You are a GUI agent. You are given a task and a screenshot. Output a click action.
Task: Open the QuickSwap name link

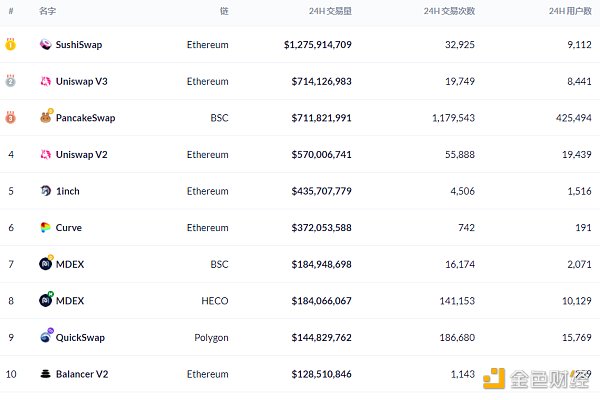pos(81,337)
